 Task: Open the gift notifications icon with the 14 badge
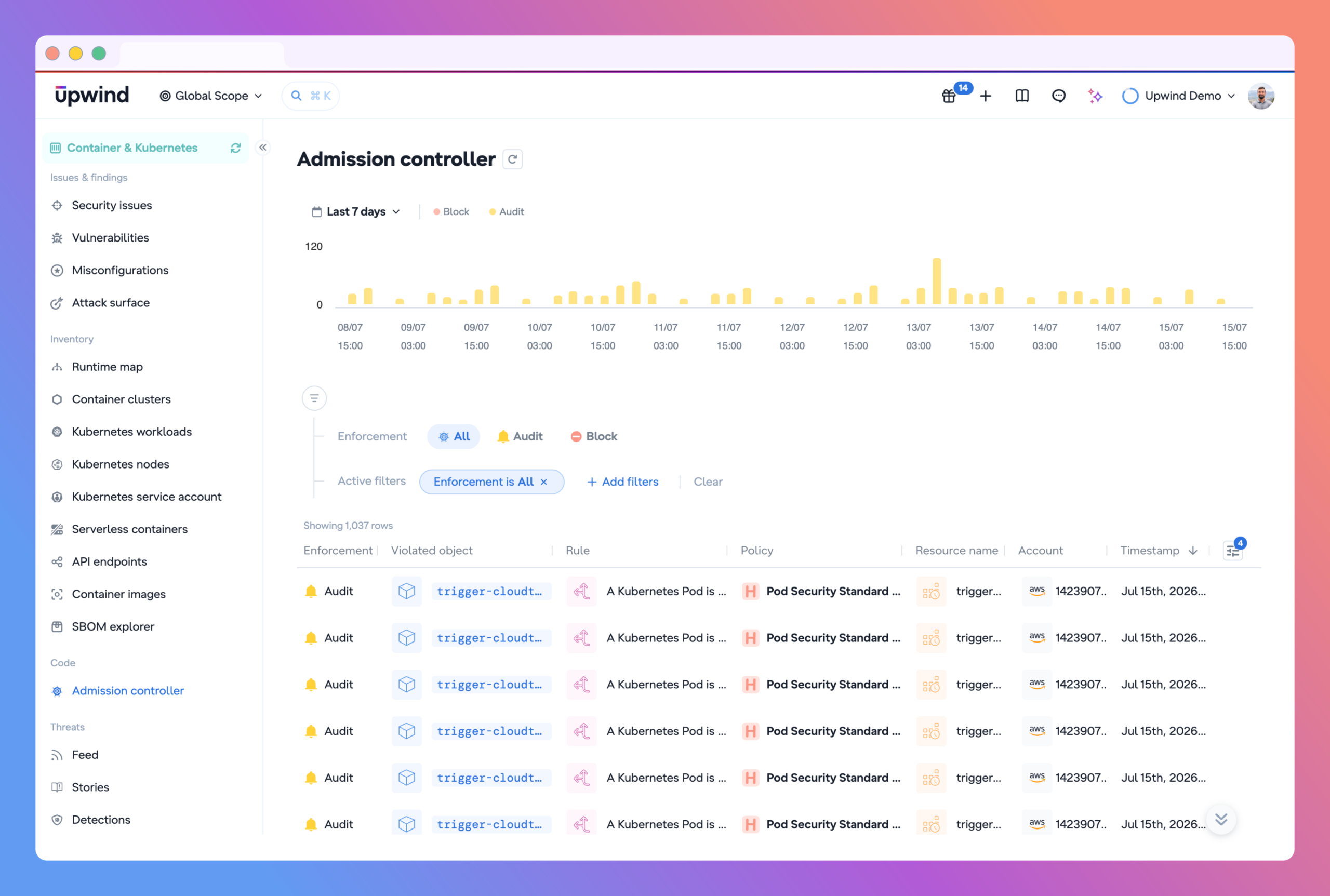(949, 96)
